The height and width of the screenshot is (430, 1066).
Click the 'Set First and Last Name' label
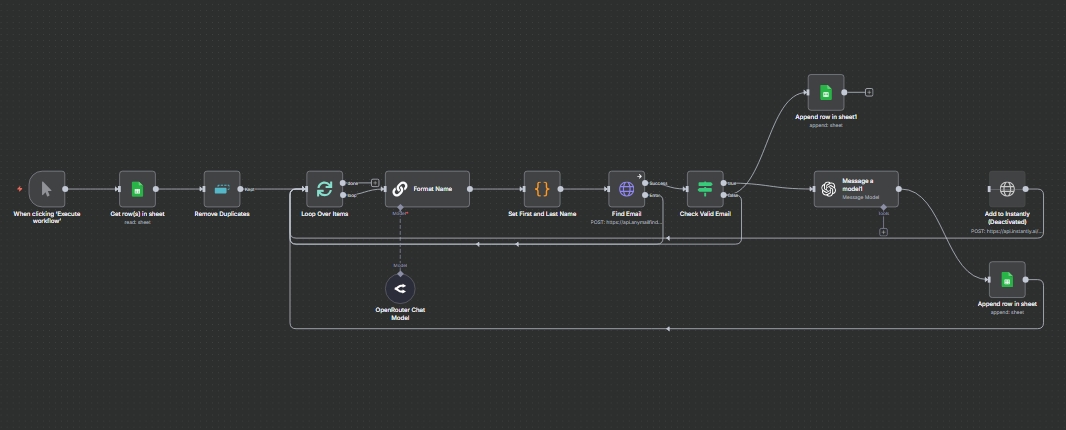[542, 214]
